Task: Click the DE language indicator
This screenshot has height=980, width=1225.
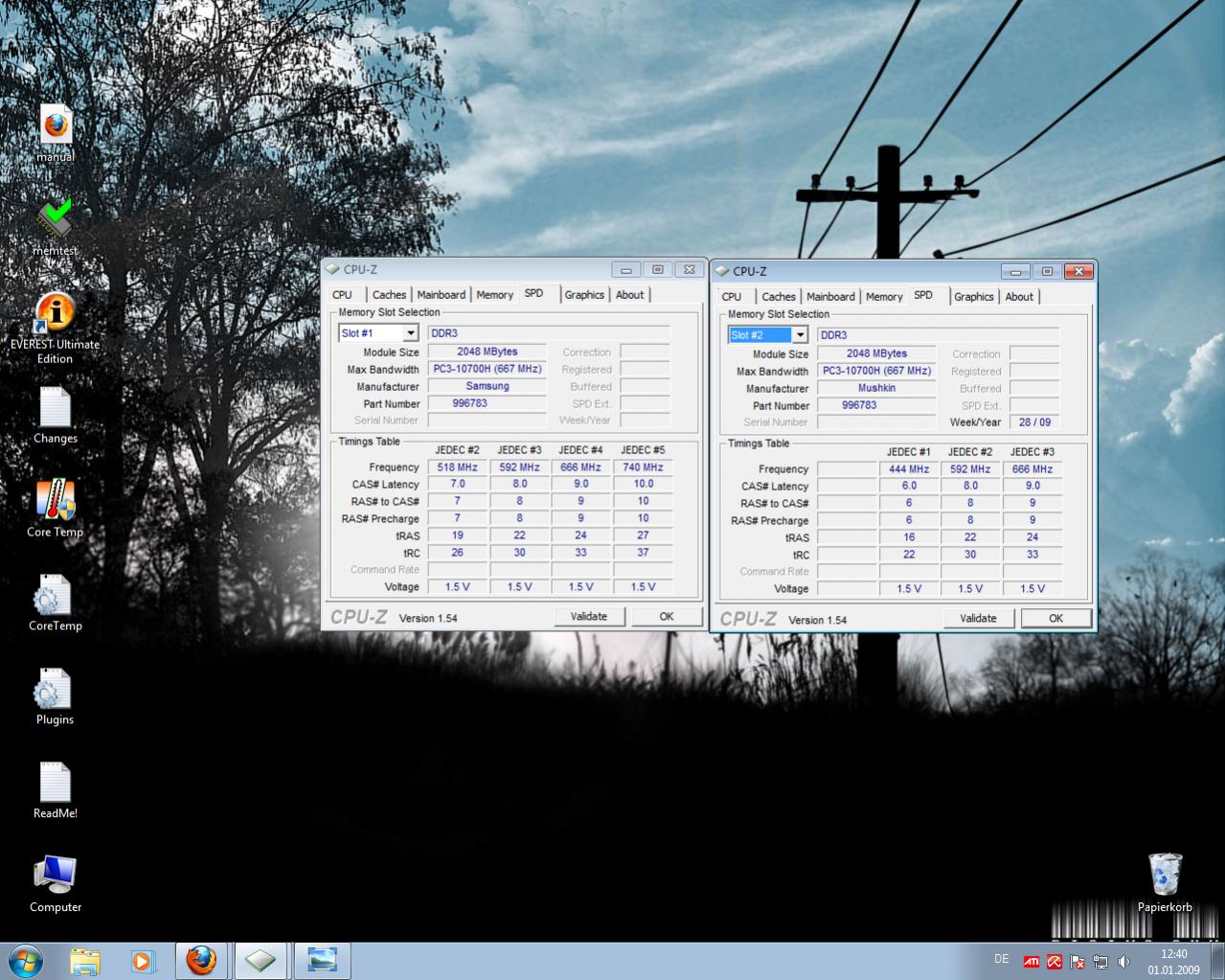Action: coord(1002,959)
